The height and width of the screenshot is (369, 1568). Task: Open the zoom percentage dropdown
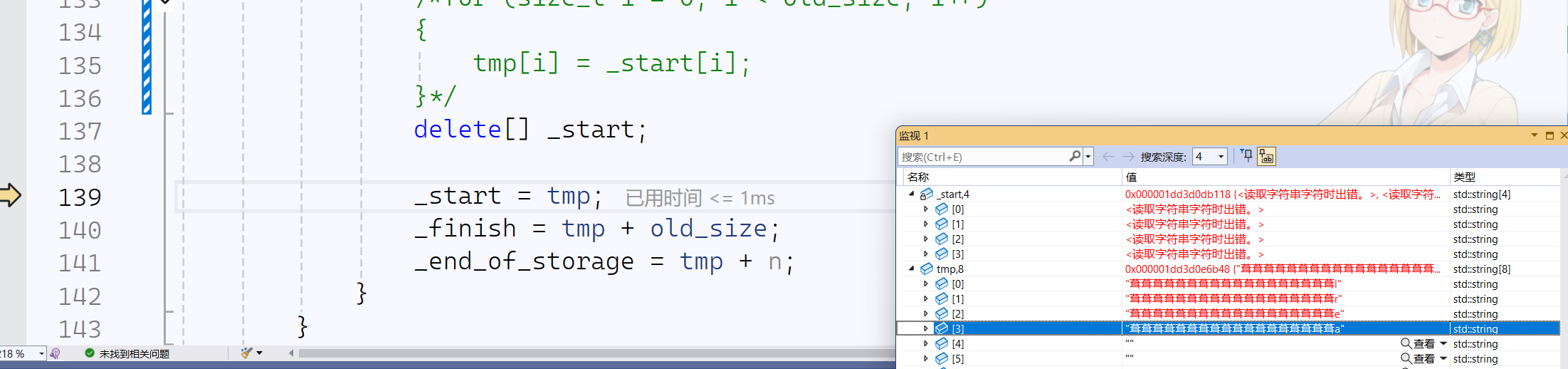[42, 353]
